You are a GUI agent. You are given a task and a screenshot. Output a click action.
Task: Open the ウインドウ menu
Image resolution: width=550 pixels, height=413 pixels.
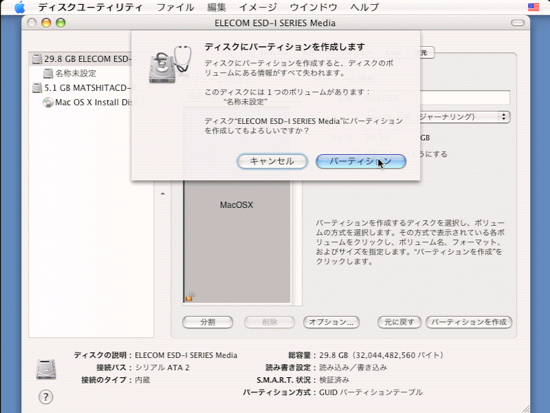(314, 7)
